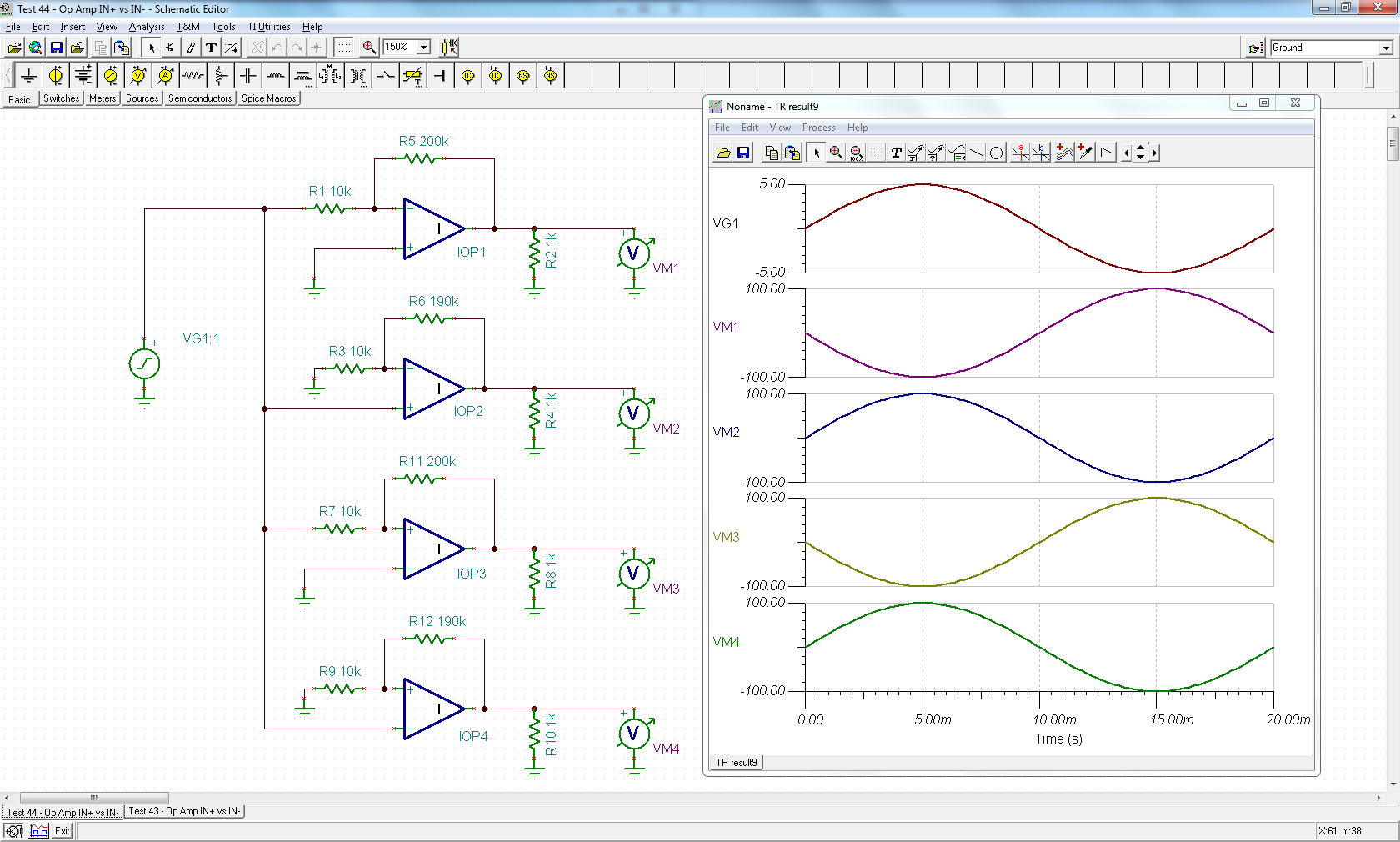This screenshot has width=1400, height=842.
Task: Switch to the Meters component tab
Action: pyautogui.click(x=102, y=98)
